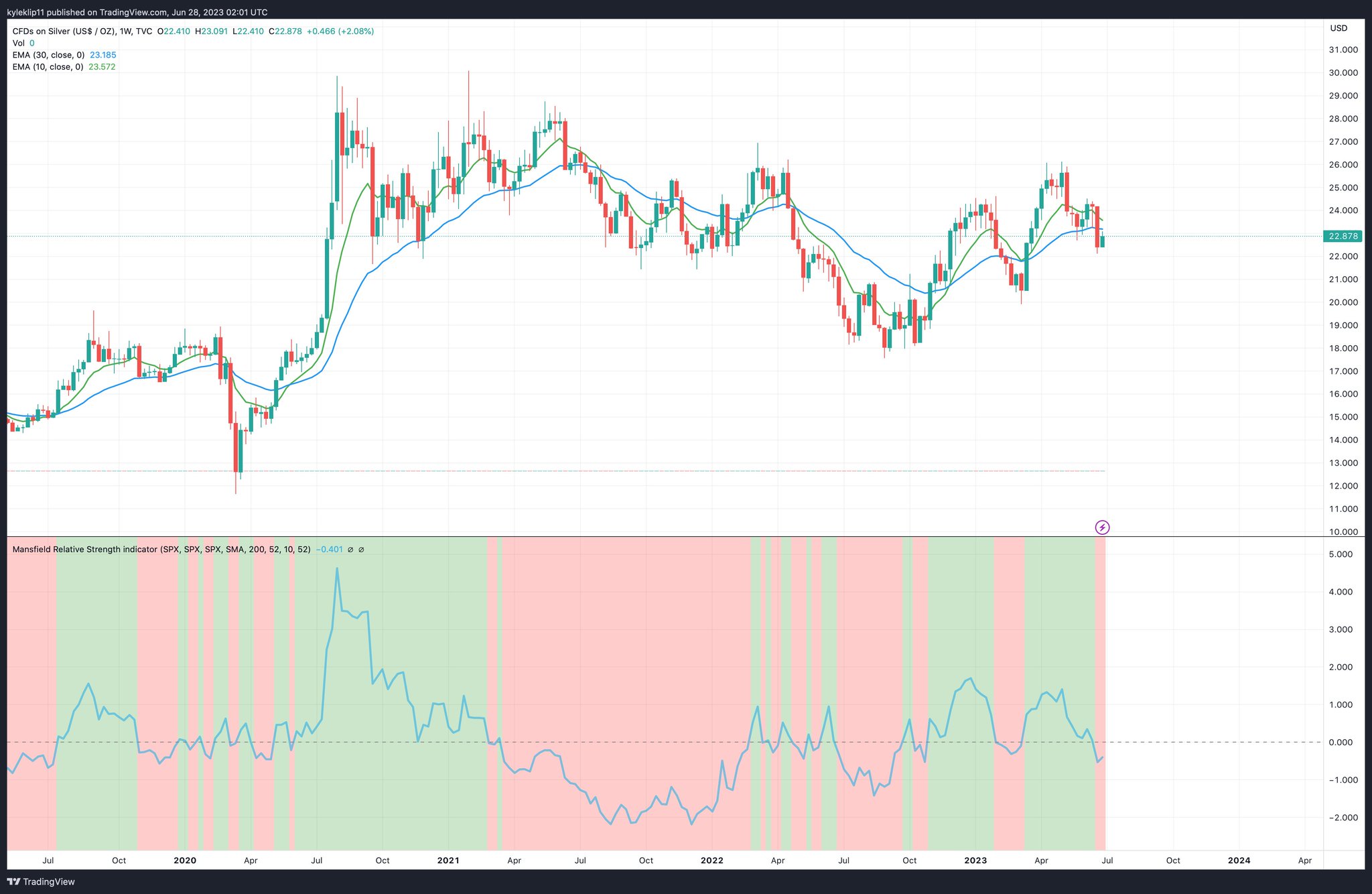Viewport: 1372px width, 894px height.
Task: Select the EMA (30, close, 0) indicator
Action: coord(47,54)
